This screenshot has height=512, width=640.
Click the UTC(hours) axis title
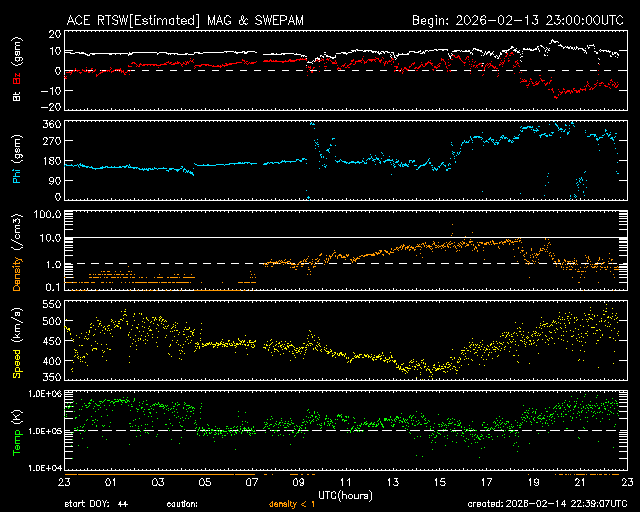pos(345,496)
